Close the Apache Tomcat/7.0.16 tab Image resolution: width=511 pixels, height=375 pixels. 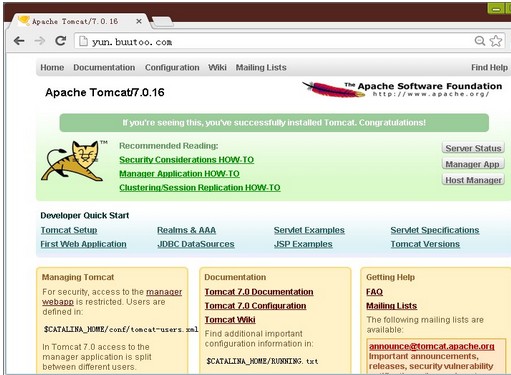139,21
